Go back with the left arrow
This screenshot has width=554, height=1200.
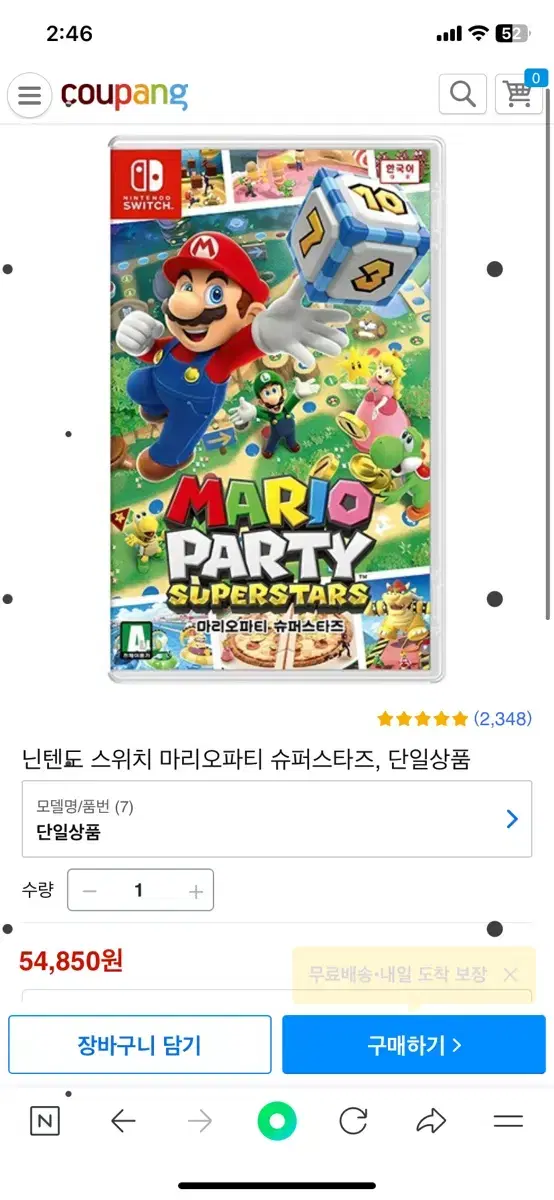point(123,1122)
